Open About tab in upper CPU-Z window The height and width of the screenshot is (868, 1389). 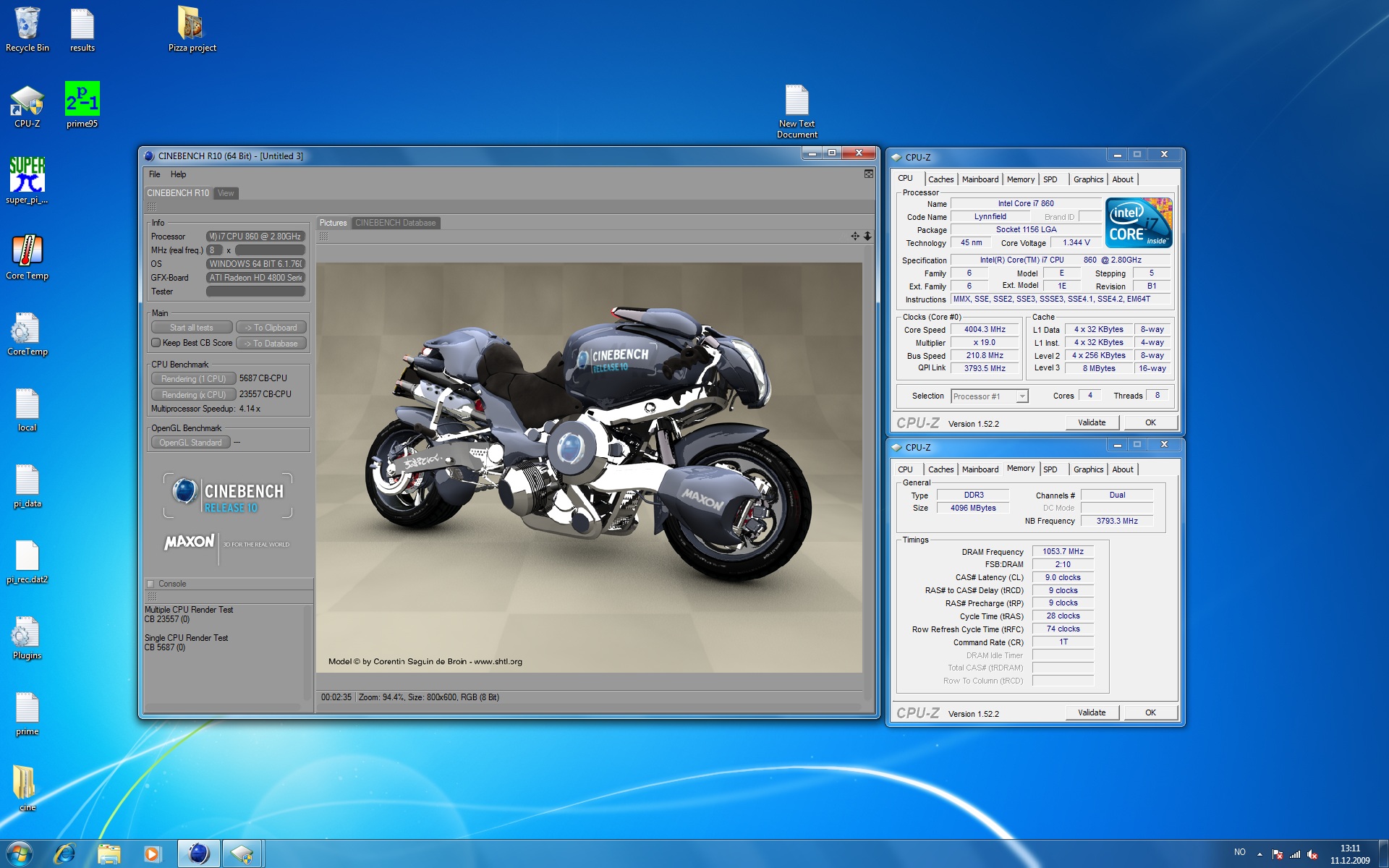point(1123,179)
